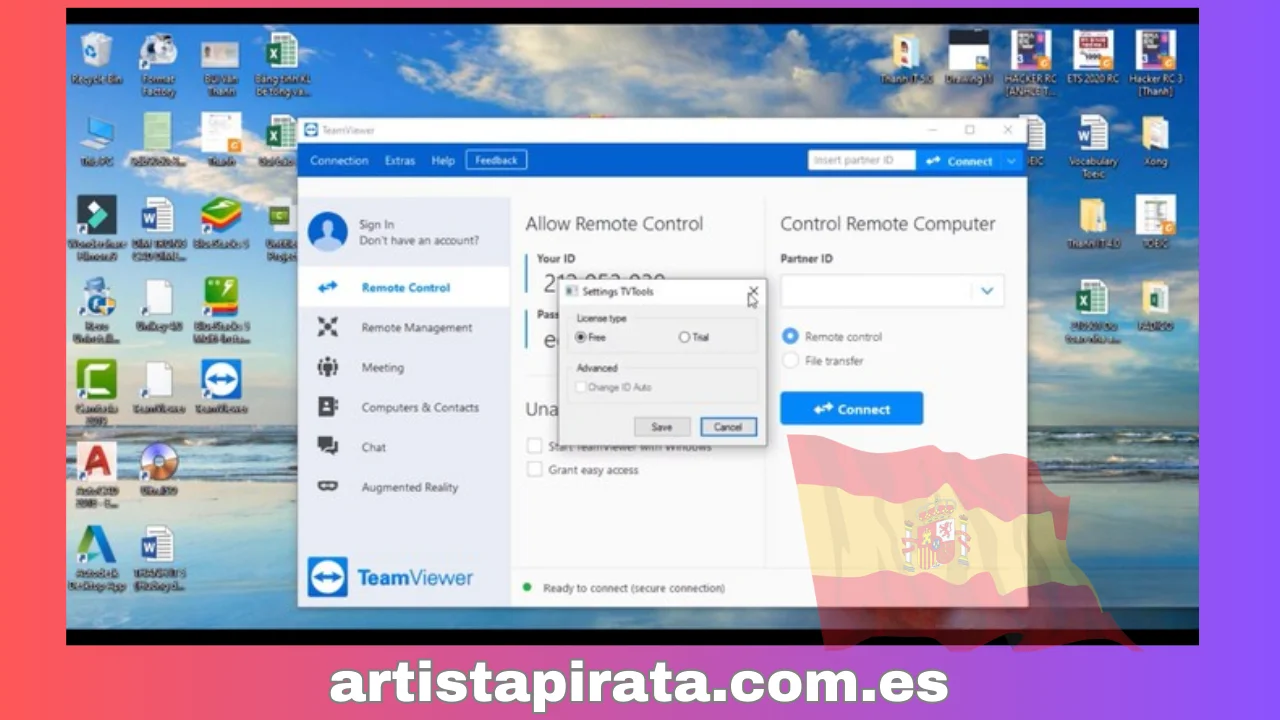Check the Grant easy access box
This screenshot has width=1280, height=720.
point(535,470)
